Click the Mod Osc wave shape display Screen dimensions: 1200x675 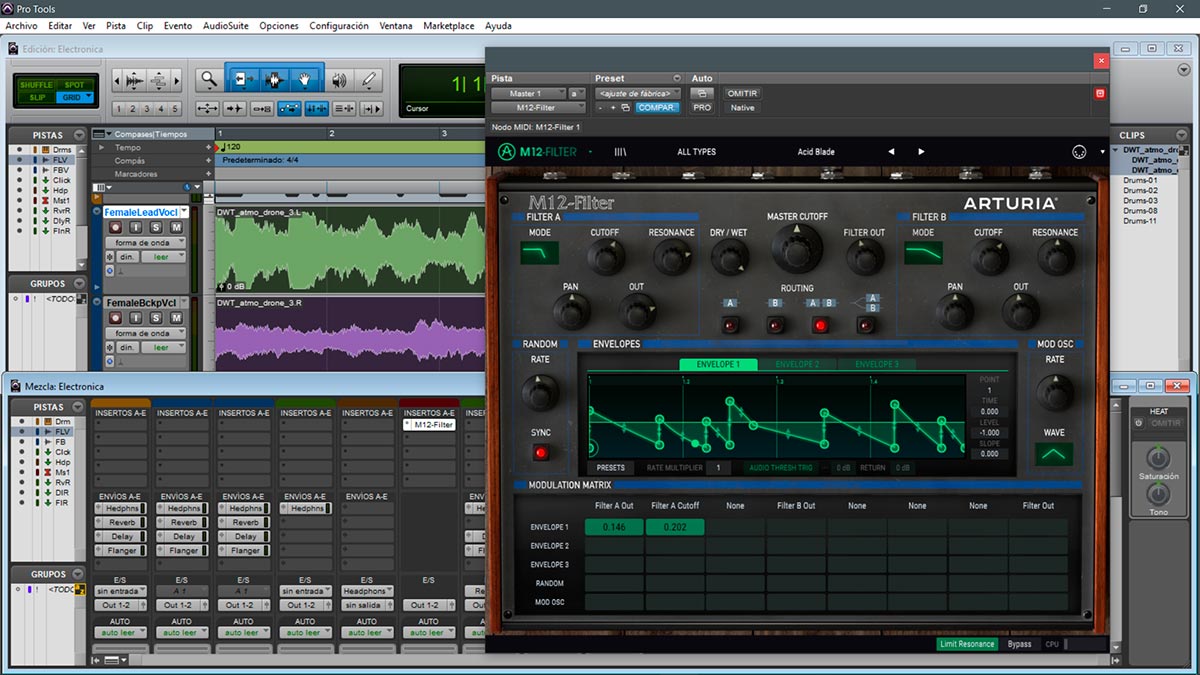[x=1054, y=454]
